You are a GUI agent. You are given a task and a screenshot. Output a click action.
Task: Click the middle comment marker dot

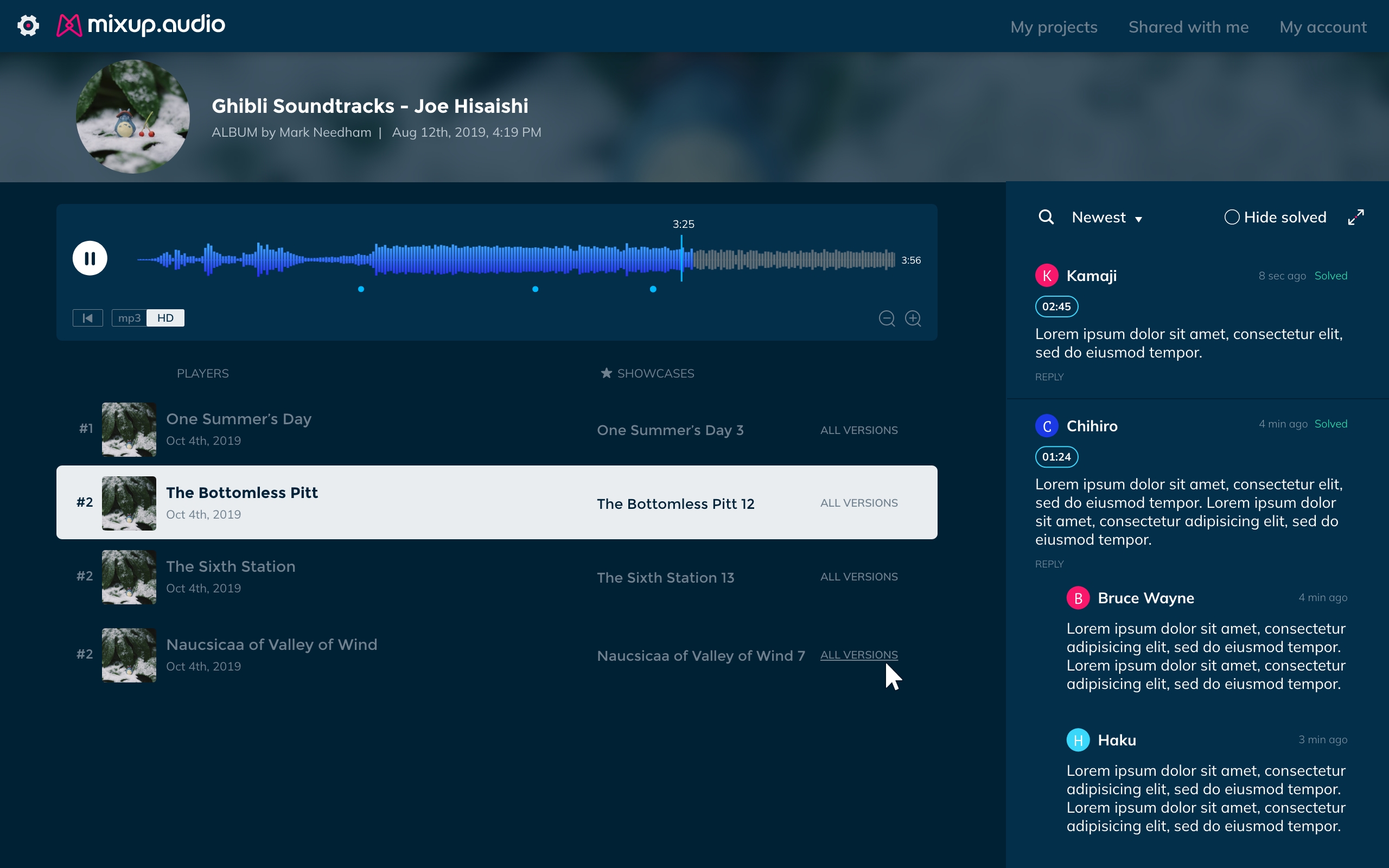(x=535, y=289)
